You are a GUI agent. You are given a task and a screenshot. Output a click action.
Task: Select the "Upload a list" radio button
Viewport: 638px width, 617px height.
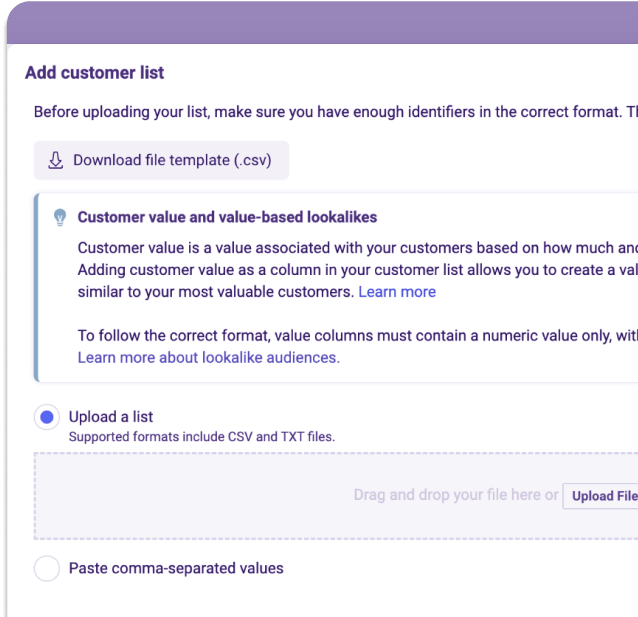point(47,417)
